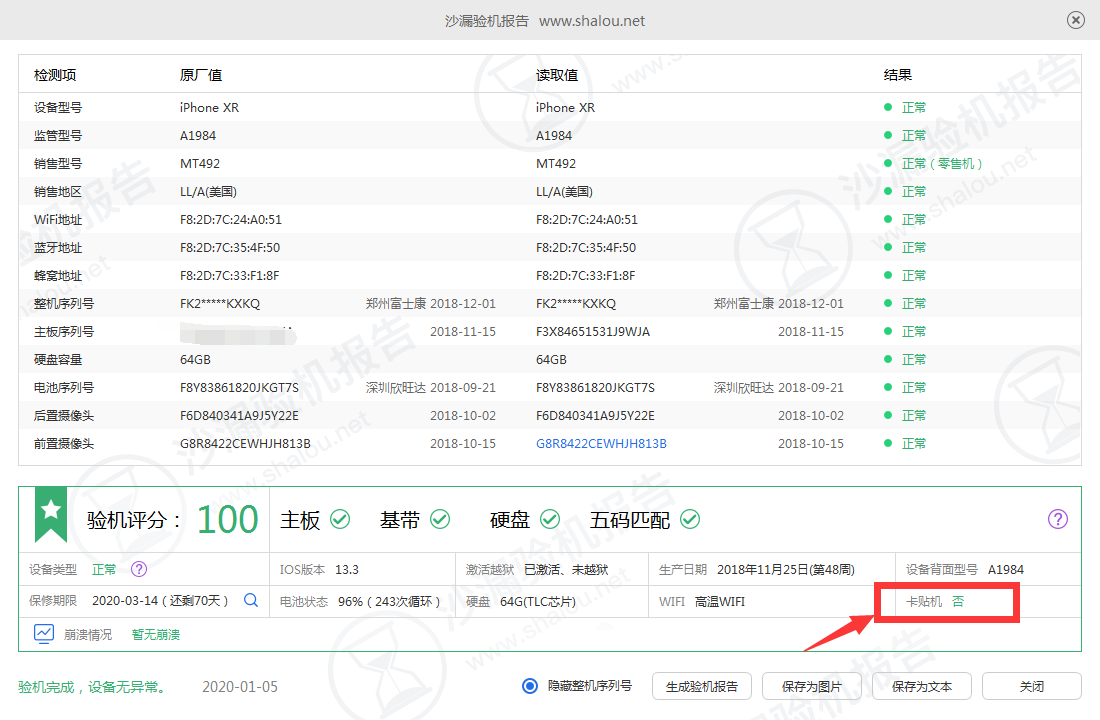Image resolution: width=1100 pixels, height=720 pixels.
Task: Click the crash status chart icon
Action: click(x=43, y=634)
